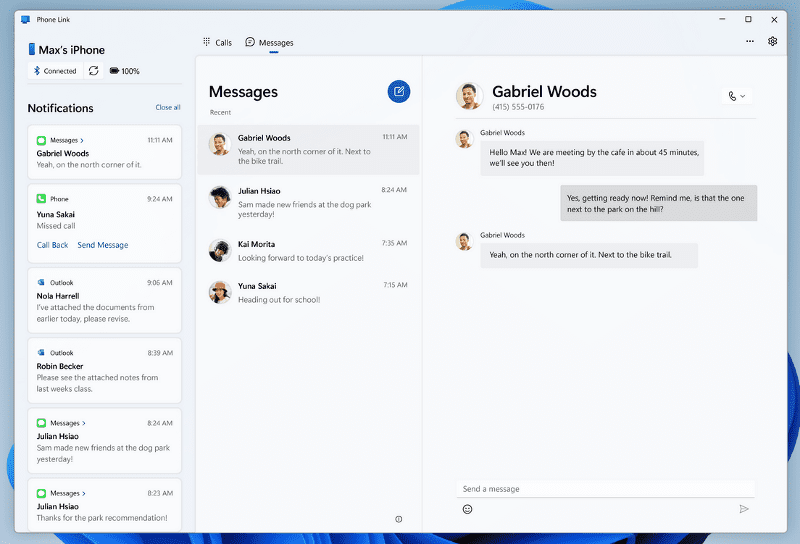Click Julian Hsiao avatar in Messages list

point(220,197)
